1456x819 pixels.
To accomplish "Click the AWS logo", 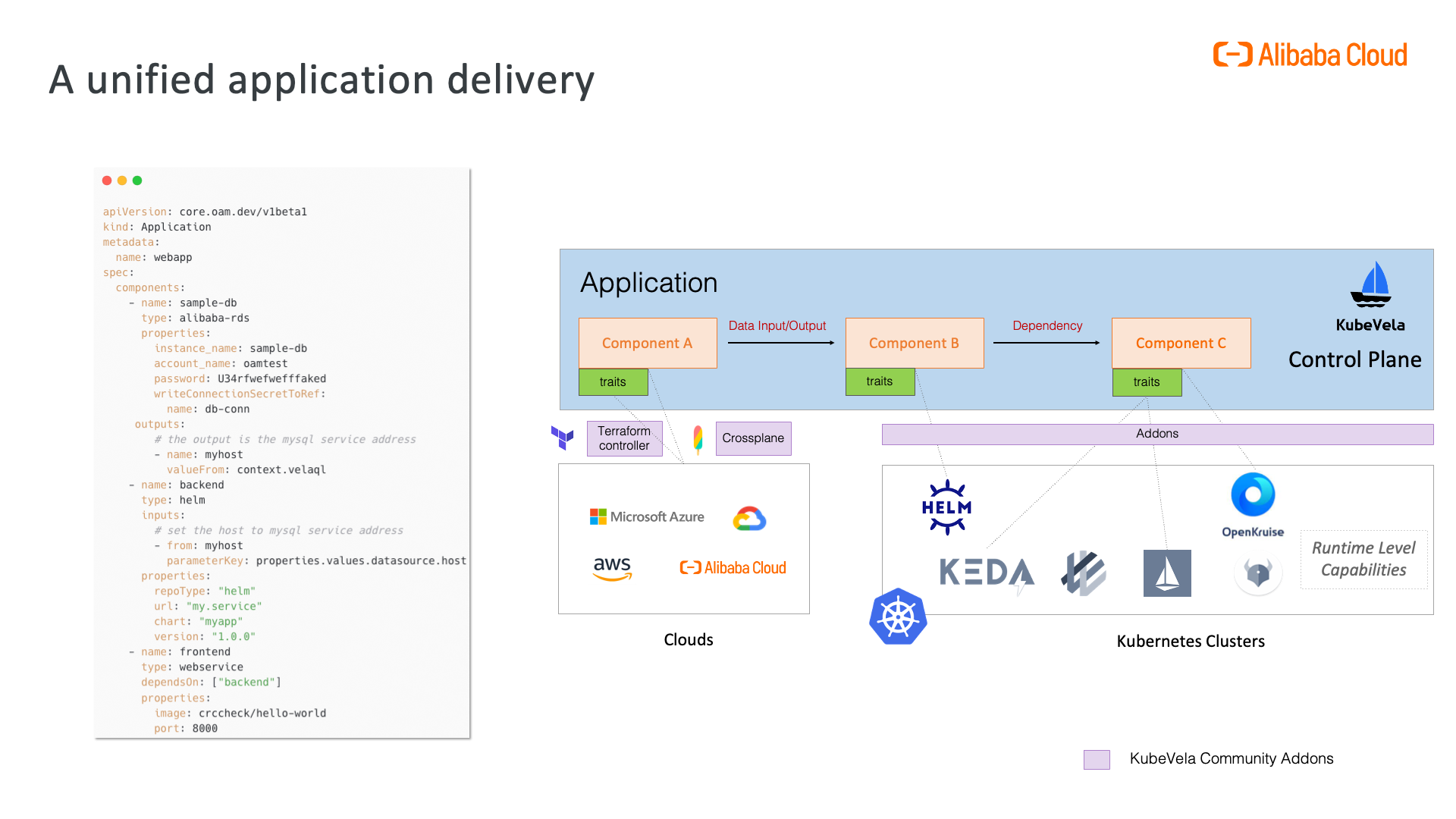I will point(612,569).
